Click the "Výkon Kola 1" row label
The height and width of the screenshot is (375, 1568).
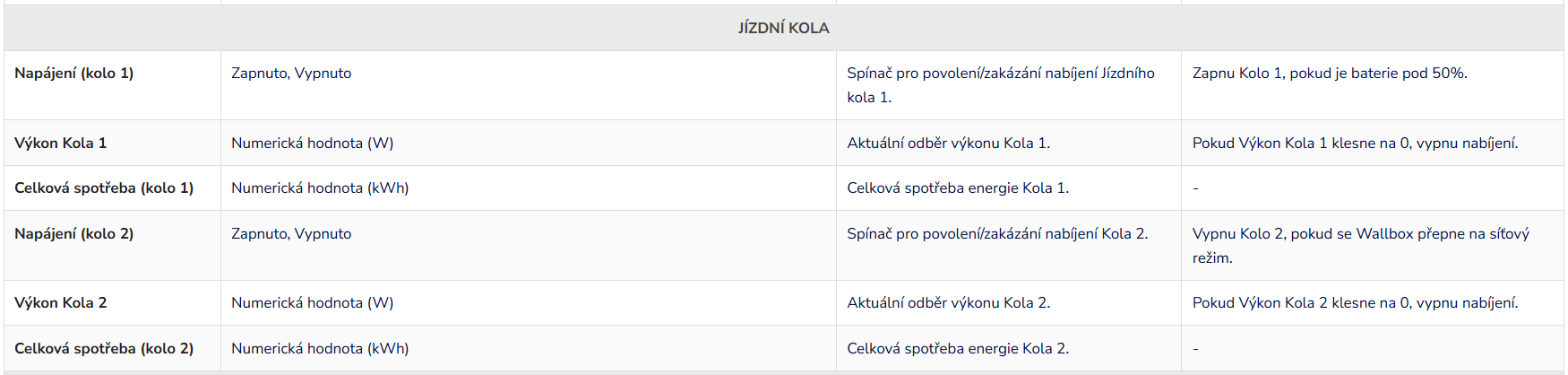[61, 144]
